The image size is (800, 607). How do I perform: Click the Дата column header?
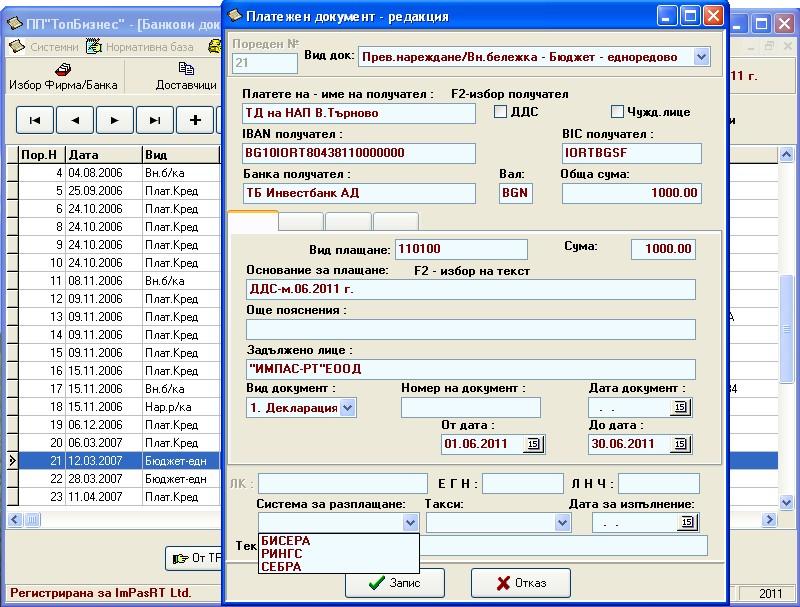[x=104, y=155]
